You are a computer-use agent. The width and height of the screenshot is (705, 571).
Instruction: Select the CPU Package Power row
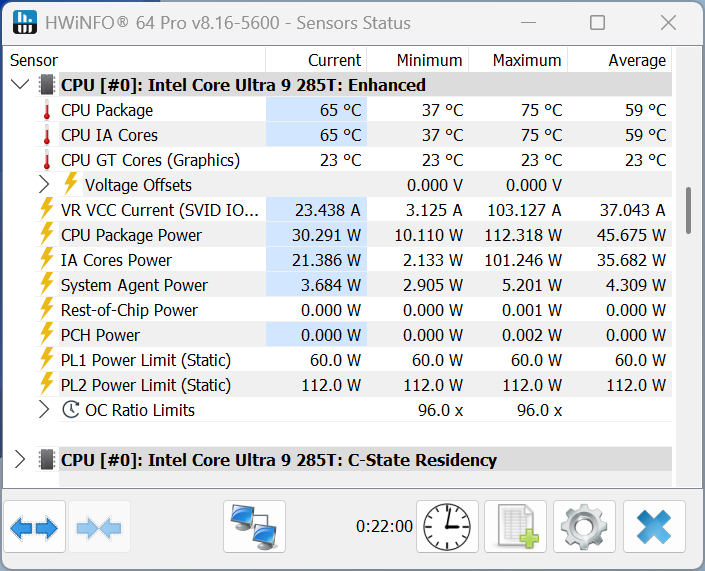[131, 235]
